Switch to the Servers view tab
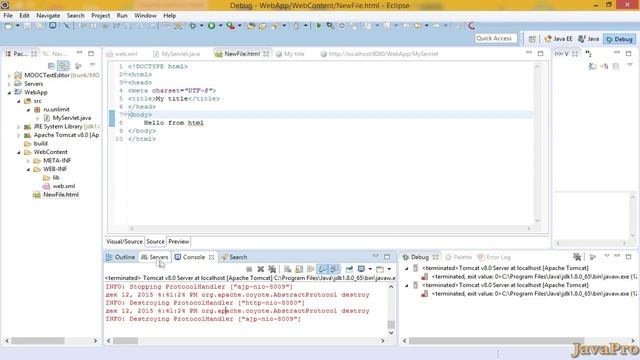 pyautogui.click(x=154, y=257)
